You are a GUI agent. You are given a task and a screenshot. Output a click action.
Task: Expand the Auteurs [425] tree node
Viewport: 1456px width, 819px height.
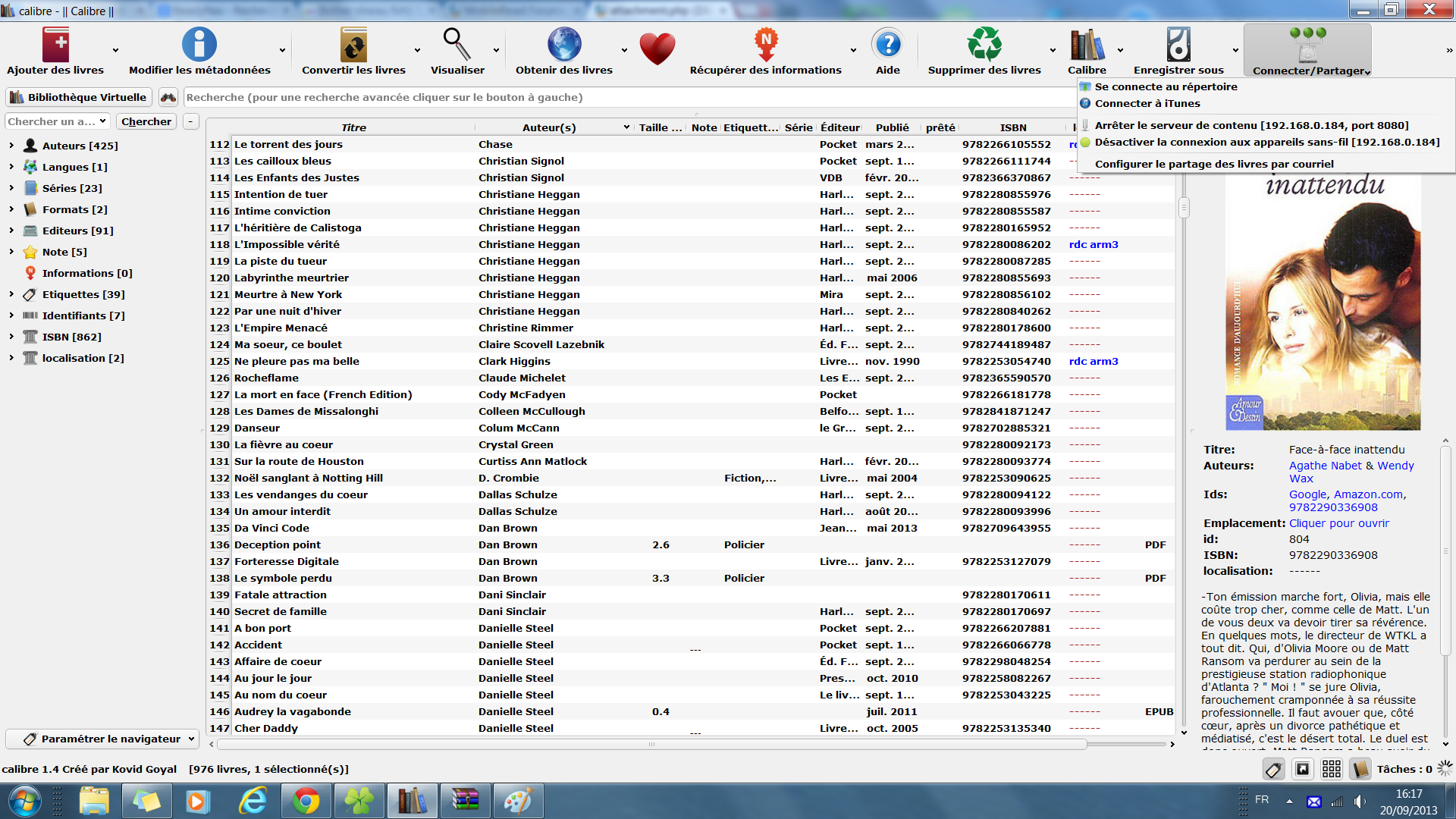pos(11,146)
